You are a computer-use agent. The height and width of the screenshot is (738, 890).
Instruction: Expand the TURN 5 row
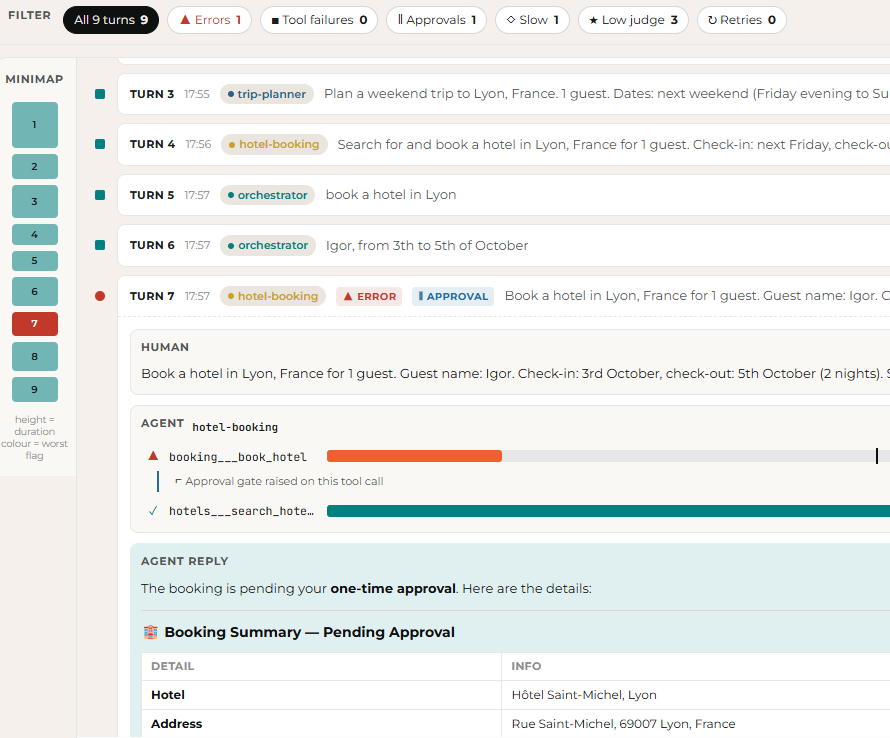pos(503,195)
